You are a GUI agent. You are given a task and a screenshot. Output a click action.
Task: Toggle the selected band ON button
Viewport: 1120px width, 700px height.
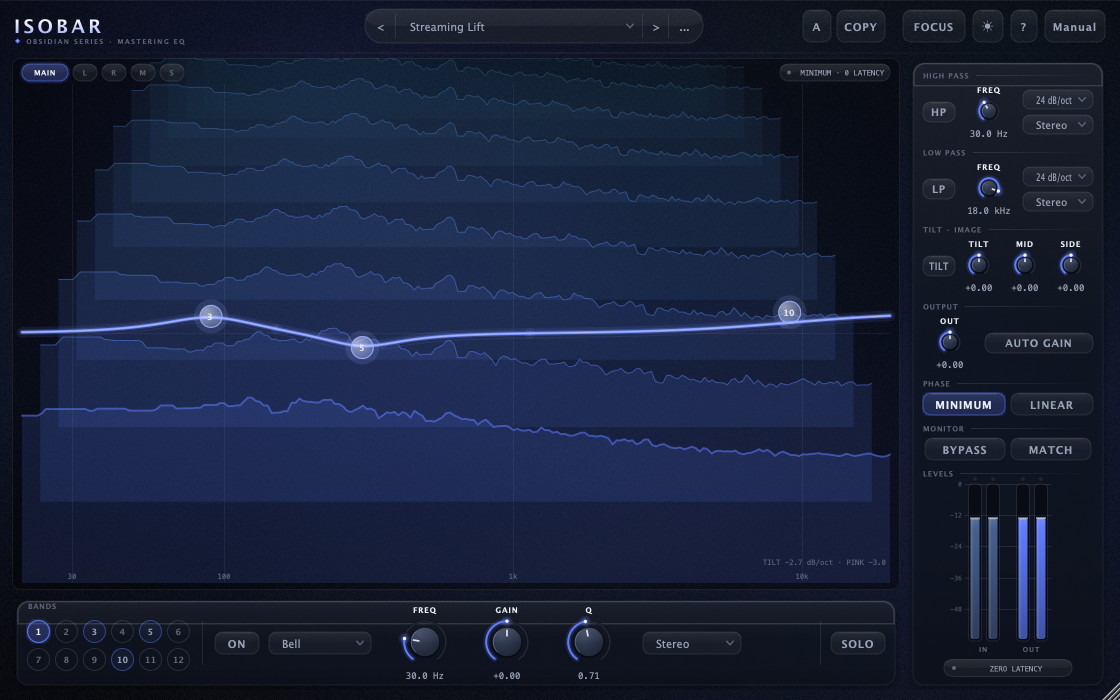pos(236,644)
